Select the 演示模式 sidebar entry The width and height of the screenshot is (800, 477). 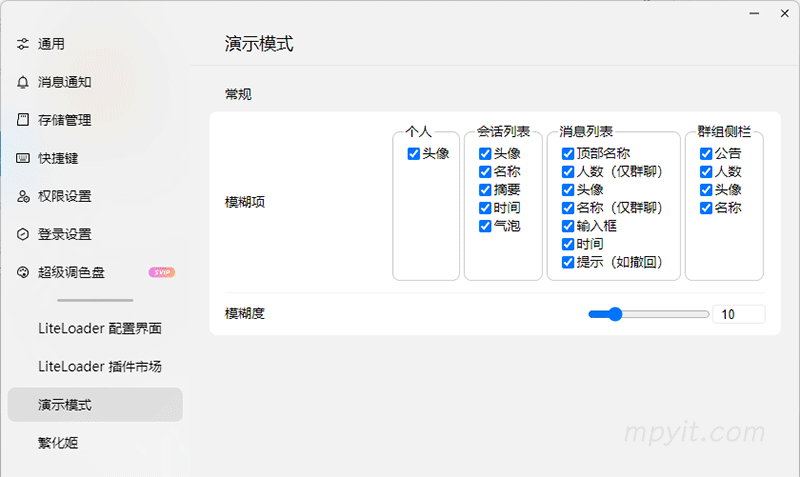tap(95, 405)
